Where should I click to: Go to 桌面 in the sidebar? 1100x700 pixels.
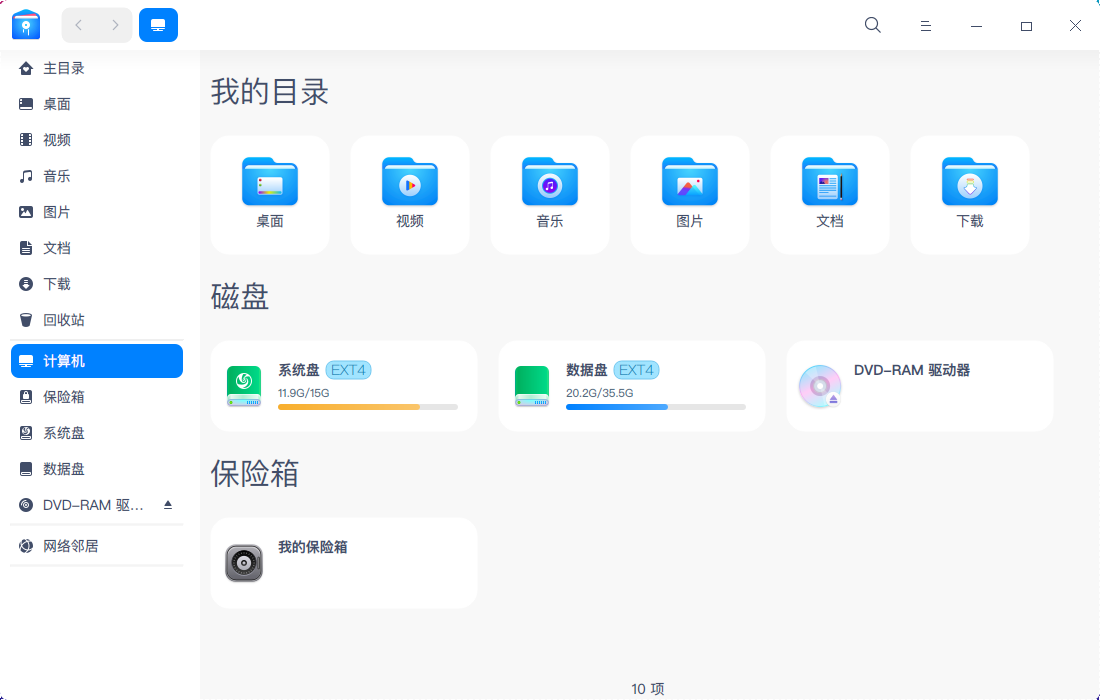click(97, 104)
